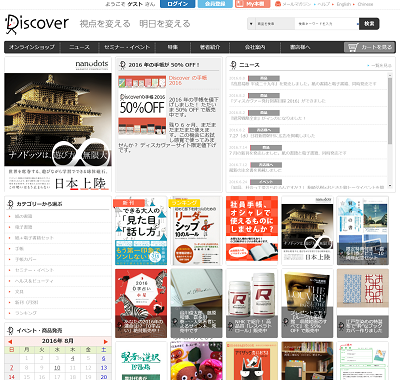Click the Discover logo in the header
The width and height of the screenshot is (400, 380).
pyautogui.click(x=37, y=24)
